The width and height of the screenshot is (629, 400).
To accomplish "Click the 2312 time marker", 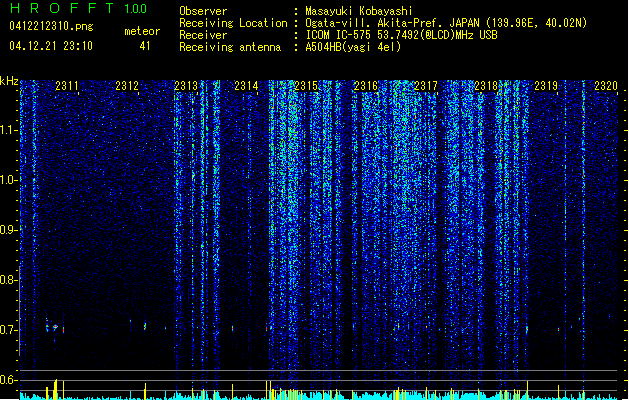I will coord(127,86).
